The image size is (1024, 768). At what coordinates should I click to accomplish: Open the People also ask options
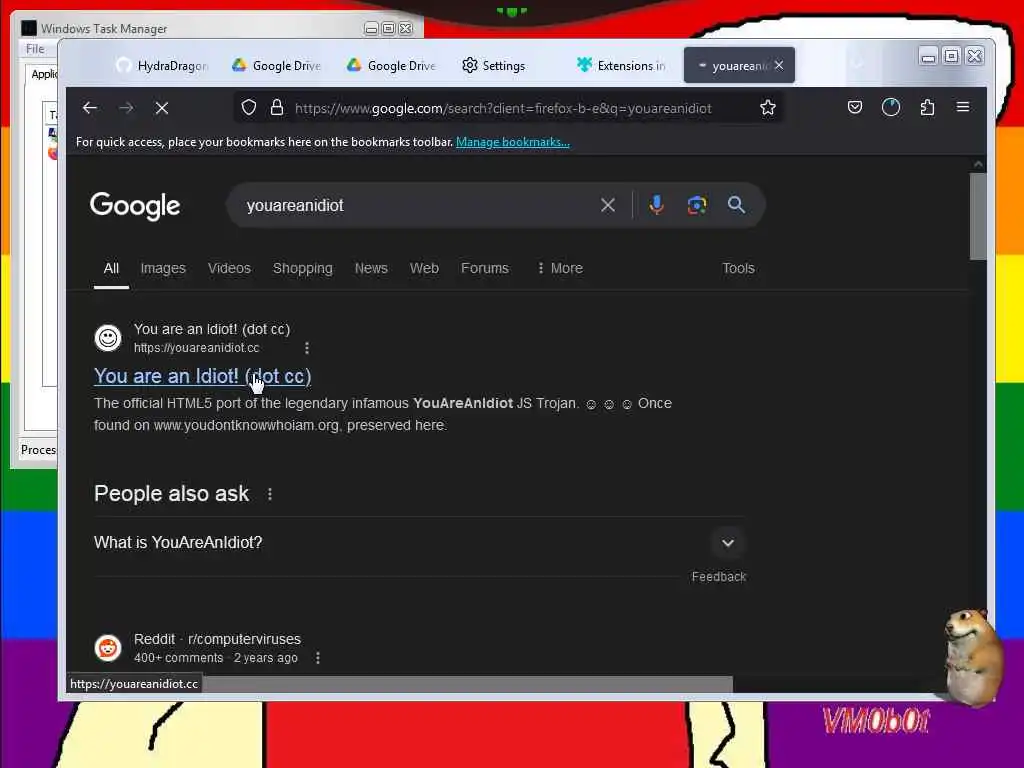point(270,494)
